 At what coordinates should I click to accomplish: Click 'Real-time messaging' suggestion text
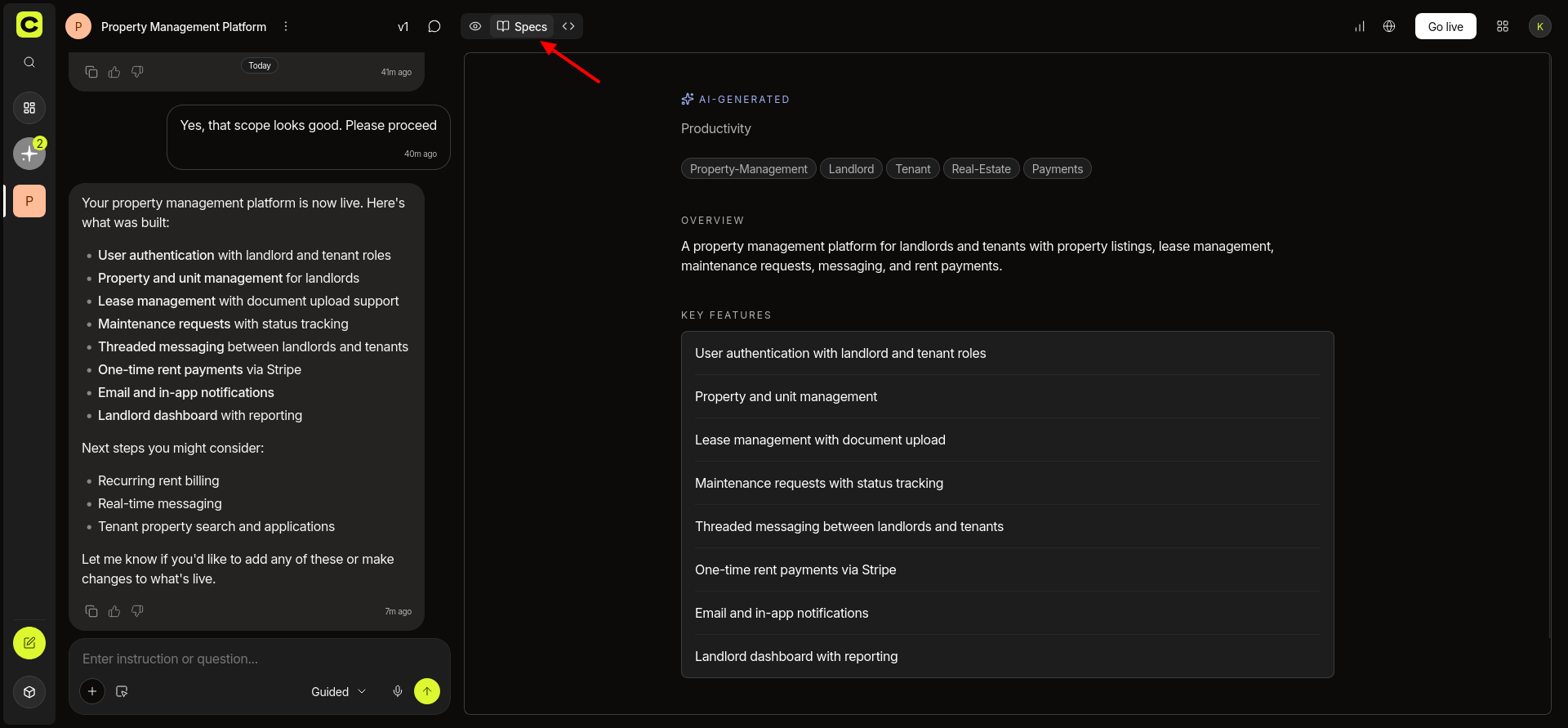click(160, 503)
